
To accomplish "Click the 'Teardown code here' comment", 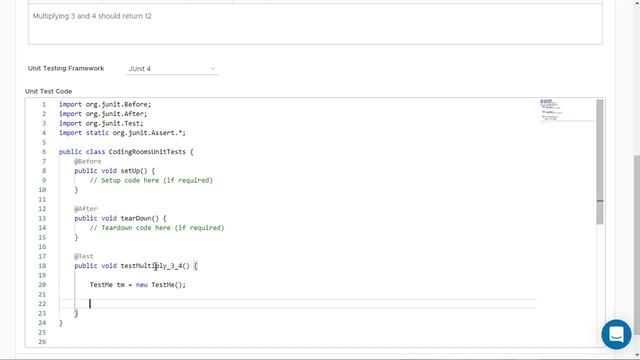I will [x=157, y=228].
